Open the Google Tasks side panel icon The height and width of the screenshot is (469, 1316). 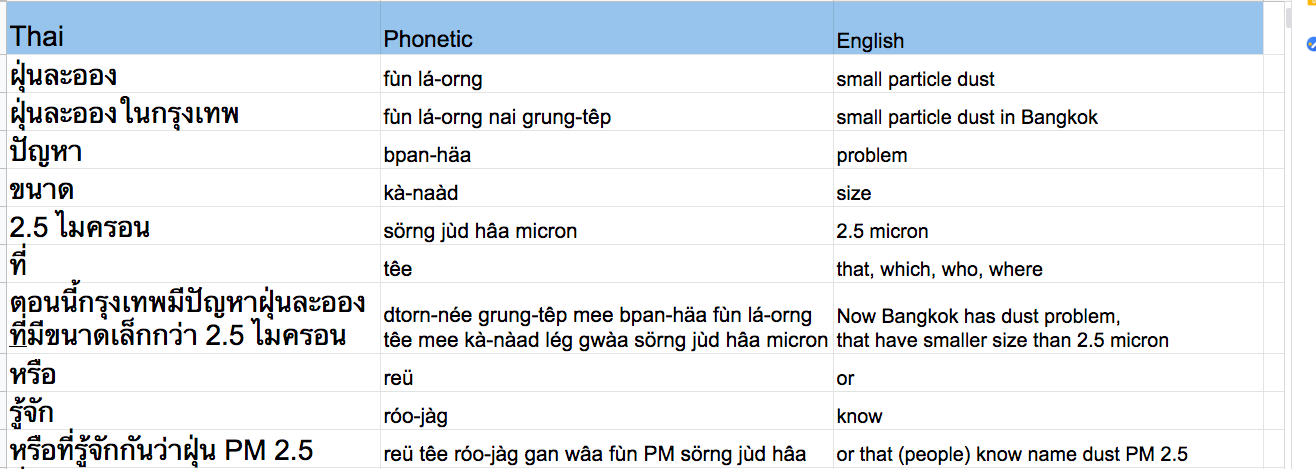point(1310,43)
